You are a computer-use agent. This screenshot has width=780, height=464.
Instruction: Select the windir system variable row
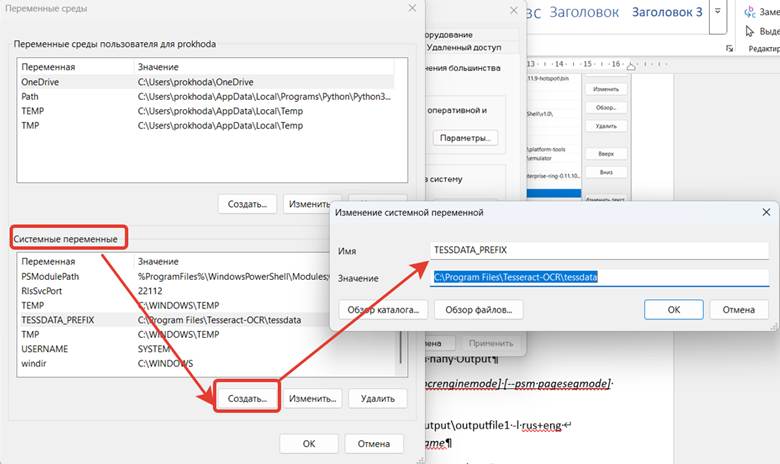coord(207,363)
